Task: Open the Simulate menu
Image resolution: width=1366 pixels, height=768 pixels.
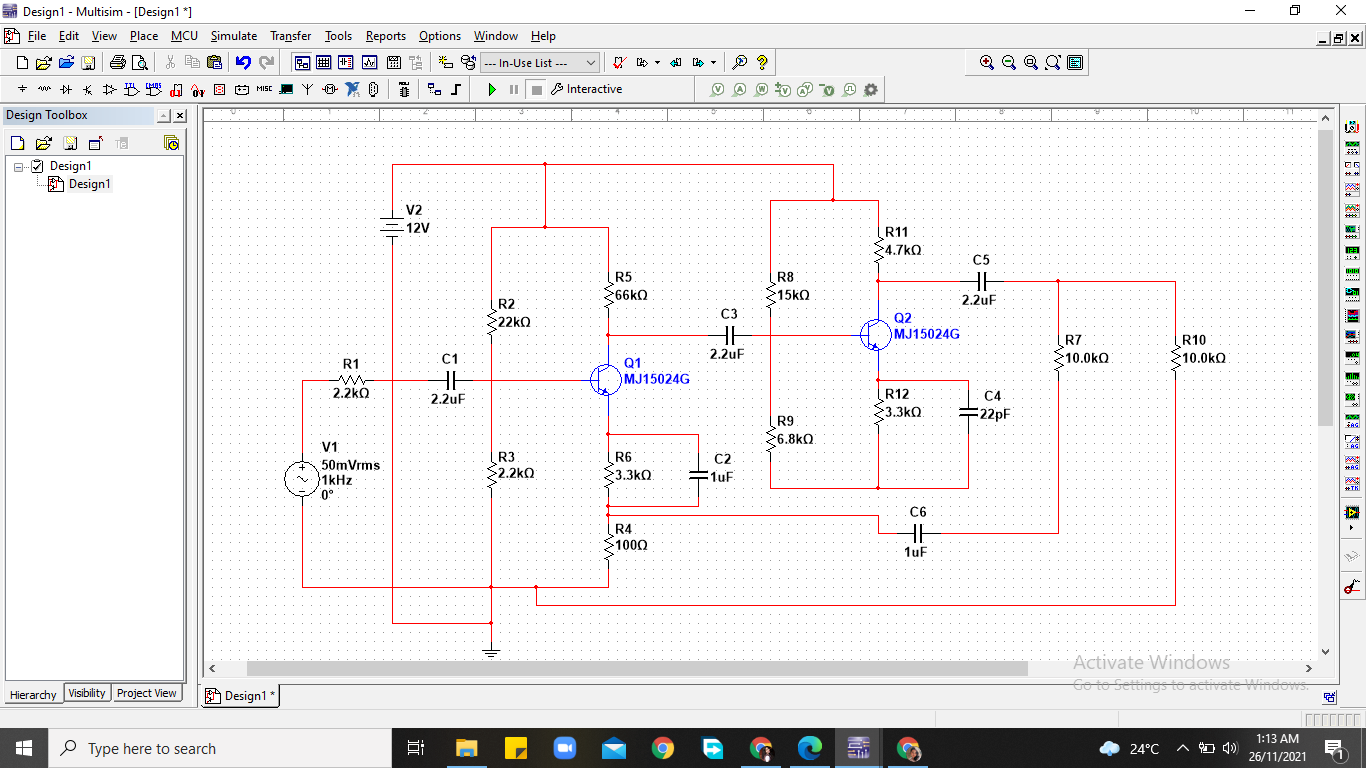Action: pos(233,36)
